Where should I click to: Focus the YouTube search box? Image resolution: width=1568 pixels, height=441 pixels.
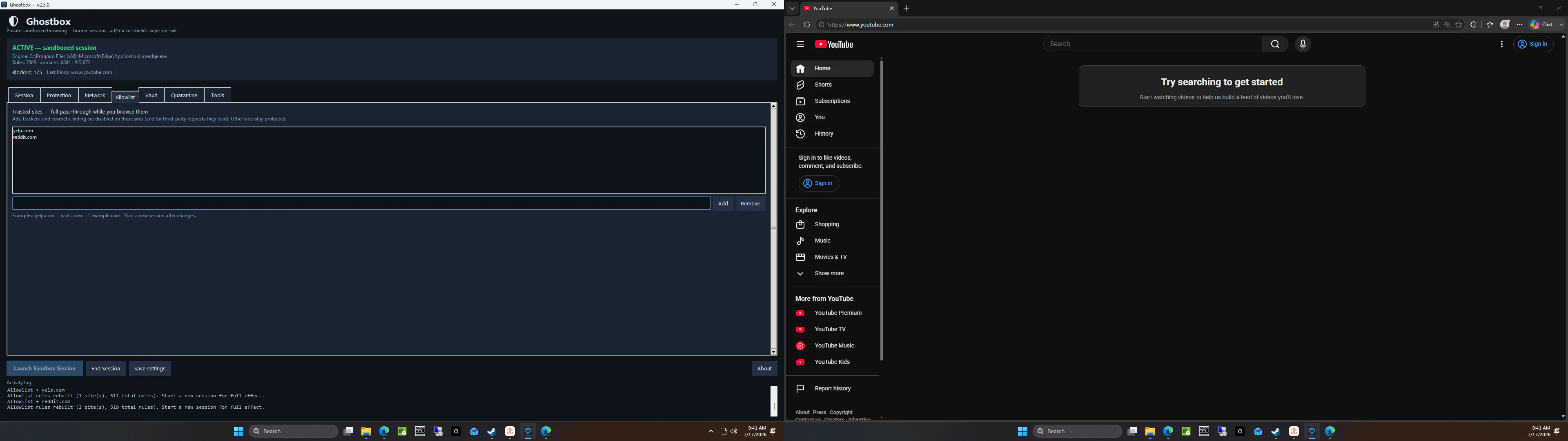(x=1152, y=44)
